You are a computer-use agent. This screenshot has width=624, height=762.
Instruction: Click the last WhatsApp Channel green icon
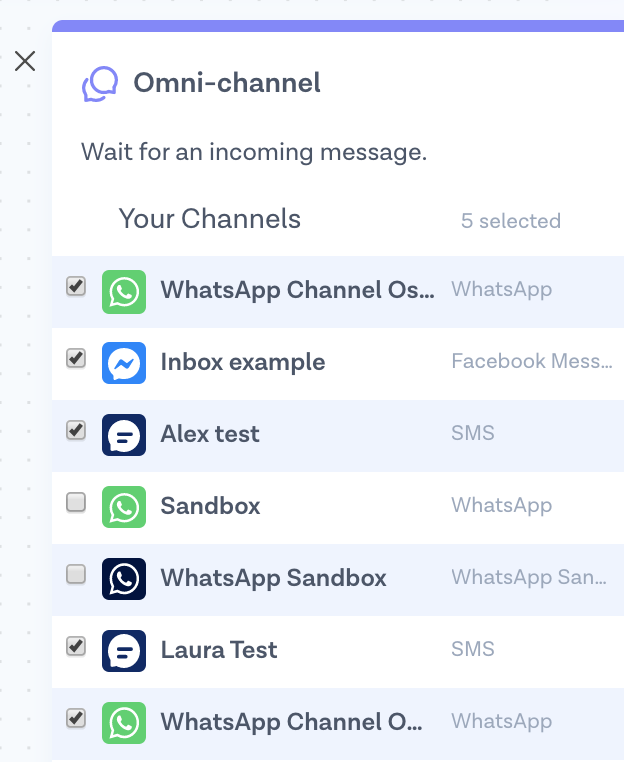coord(124,722)
